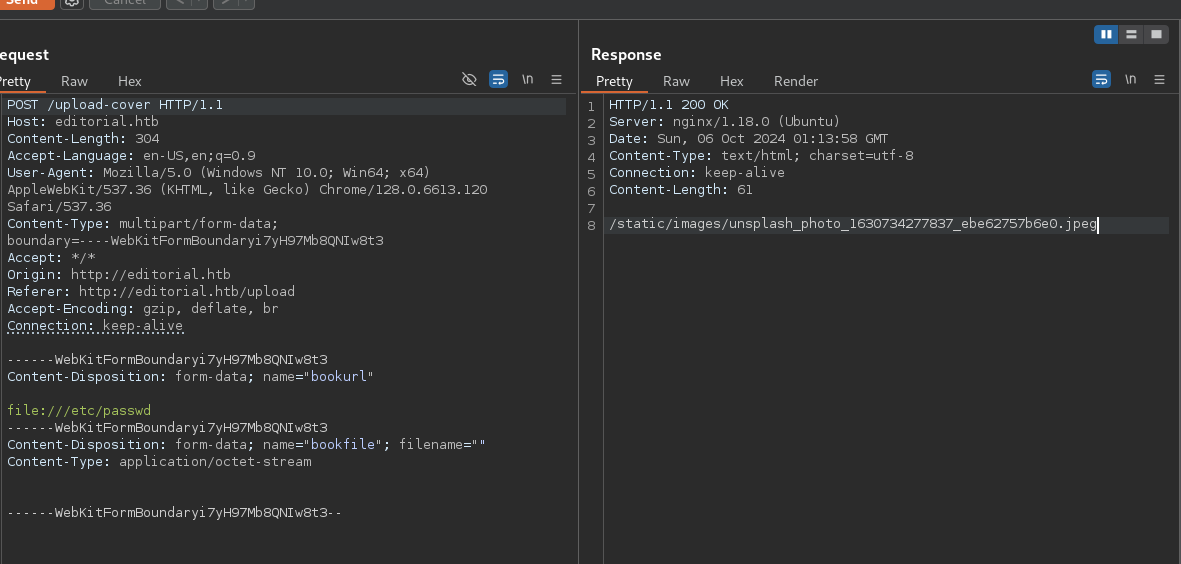This screenshot has height=564, width=1181.
Task: Switch Response view to Raw tab
Action: tap(676, 81)
